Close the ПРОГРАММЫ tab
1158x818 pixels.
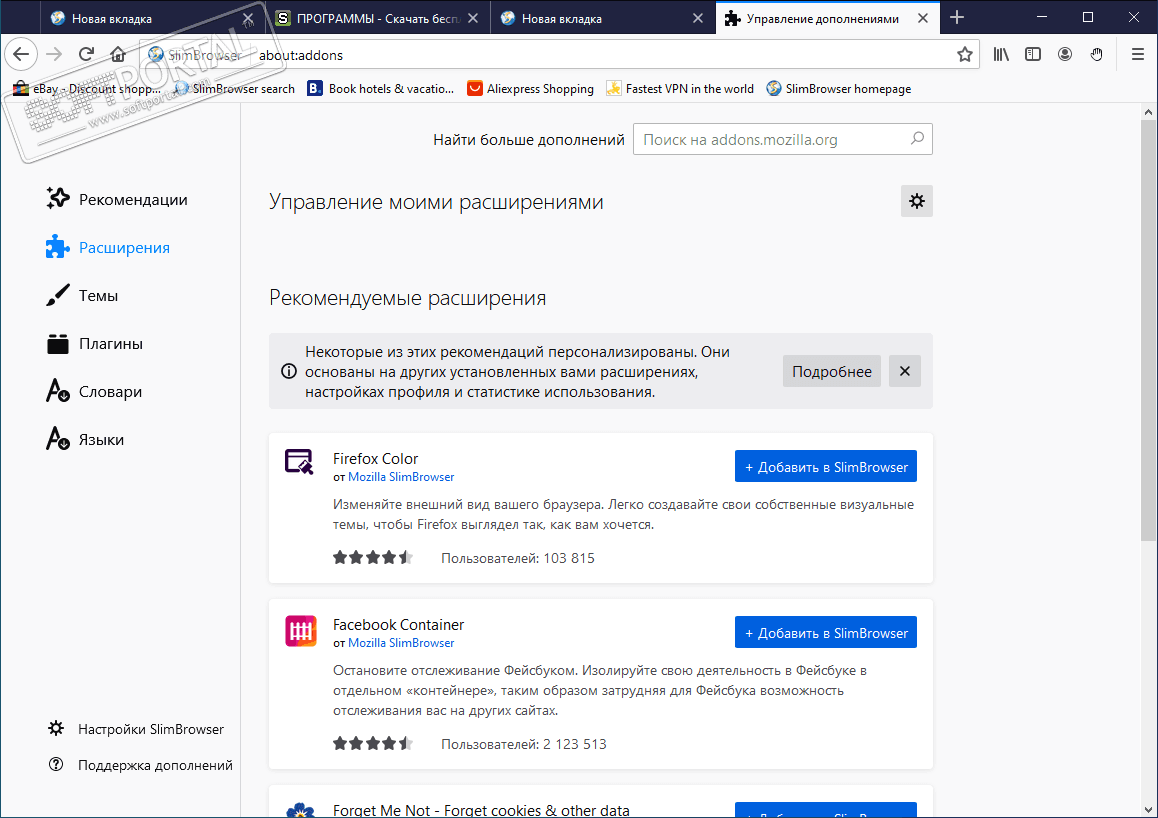[x=473, y=18]
